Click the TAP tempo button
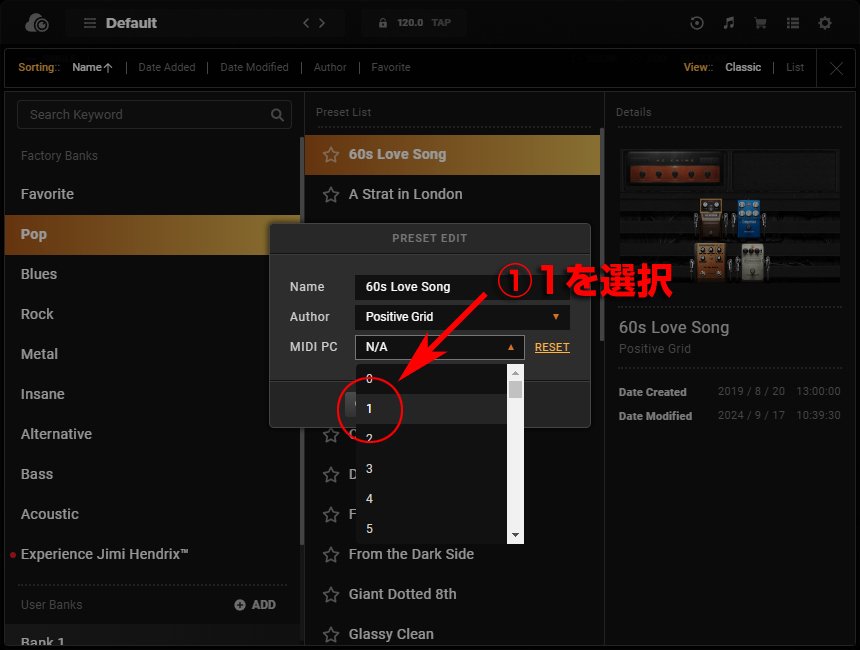Image resolution: width=860 pixels, height=650 pixels. click(441, 23)
